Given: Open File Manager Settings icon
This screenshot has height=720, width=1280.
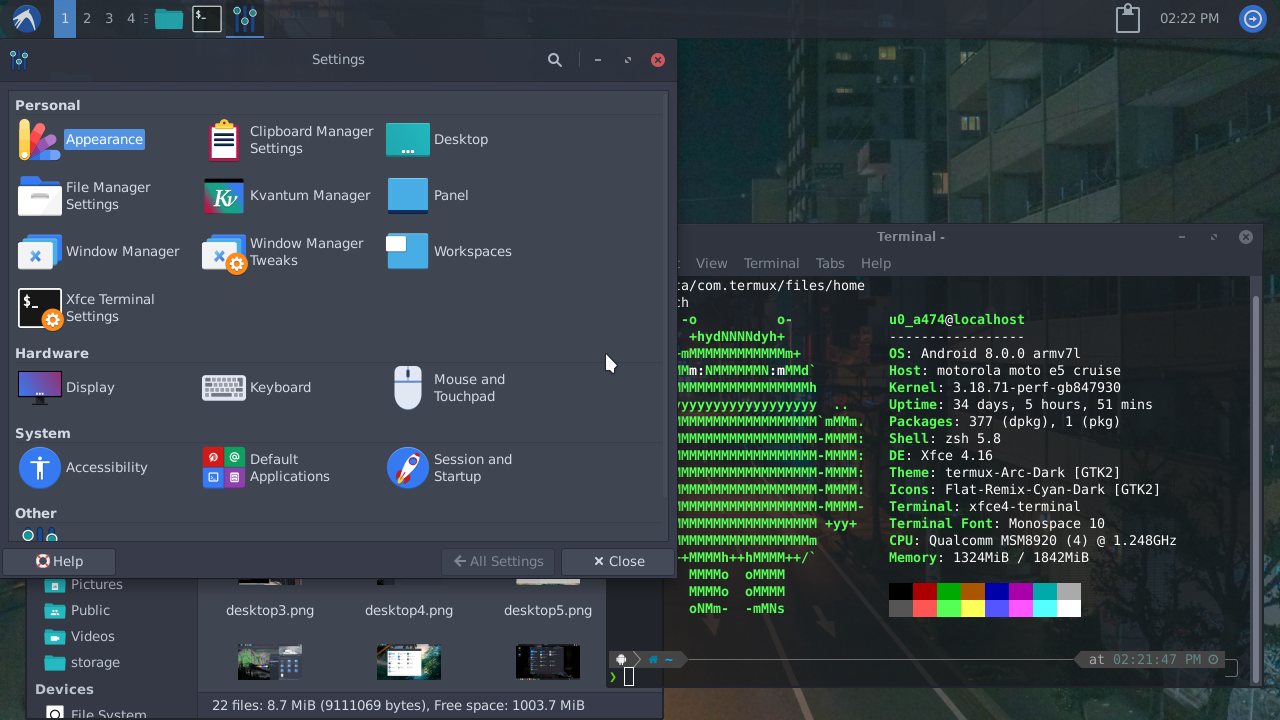Looking at the screenshot, I should [x=40, y=196].
